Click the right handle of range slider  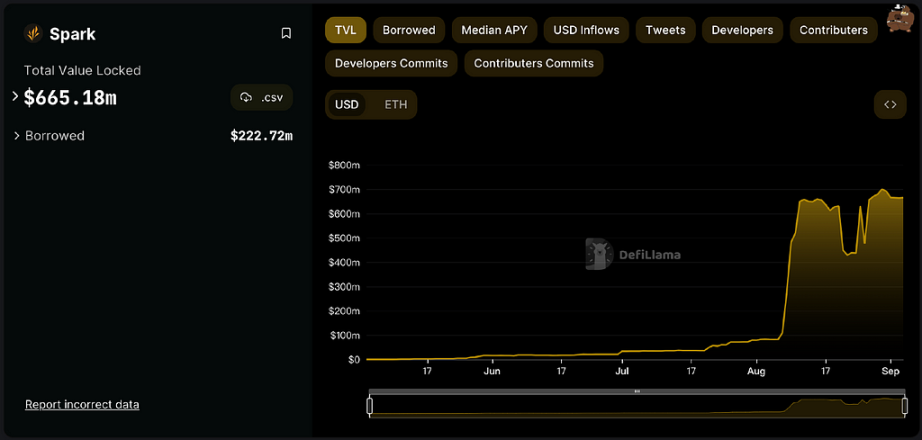(x=904, y=406)
